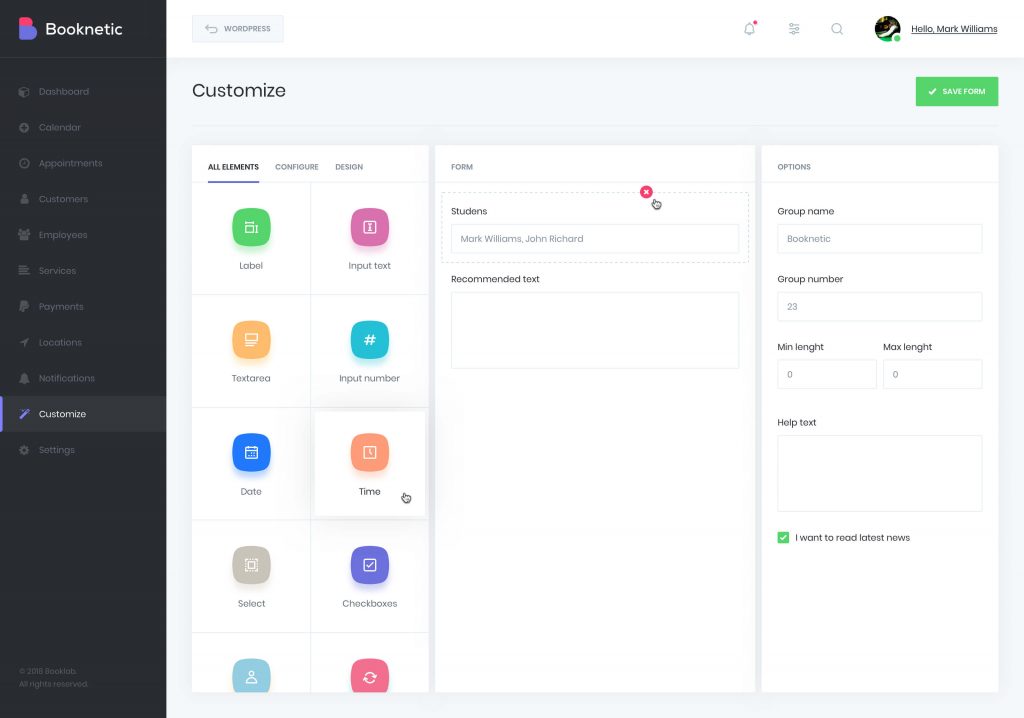Image resolution: width=1024 pixels, height=718 pixels.
Task: Add the purple Checkboxes element
Action: click(370, 577)
